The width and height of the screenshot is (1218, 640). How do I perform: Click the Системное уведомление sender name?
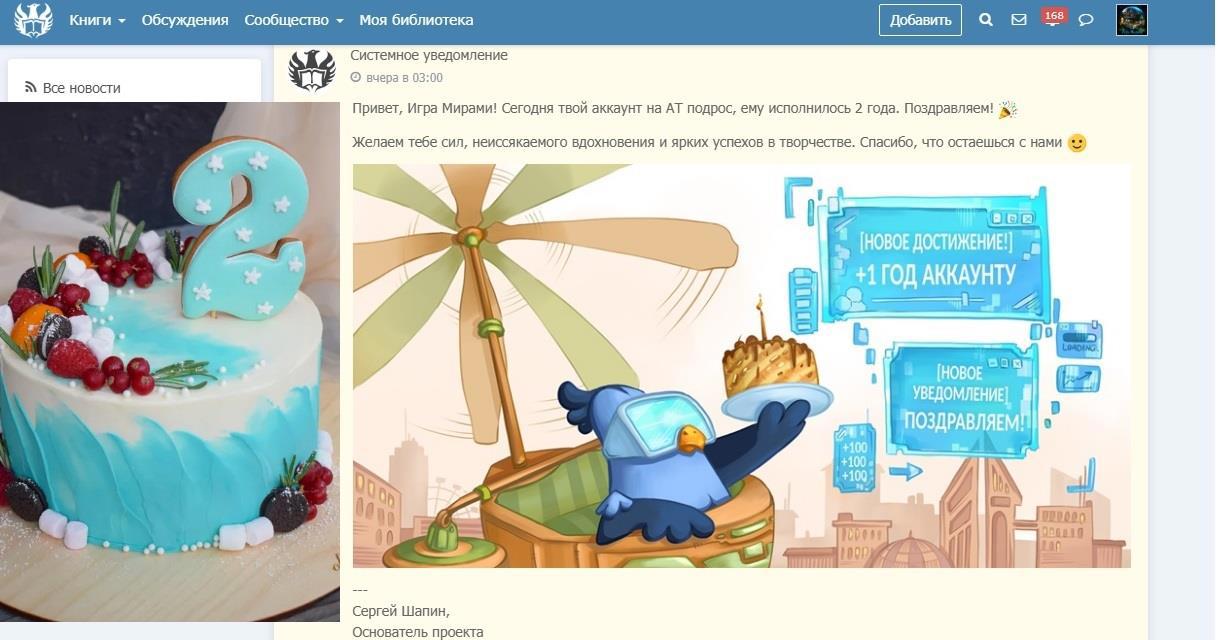(x=429, y=55)
